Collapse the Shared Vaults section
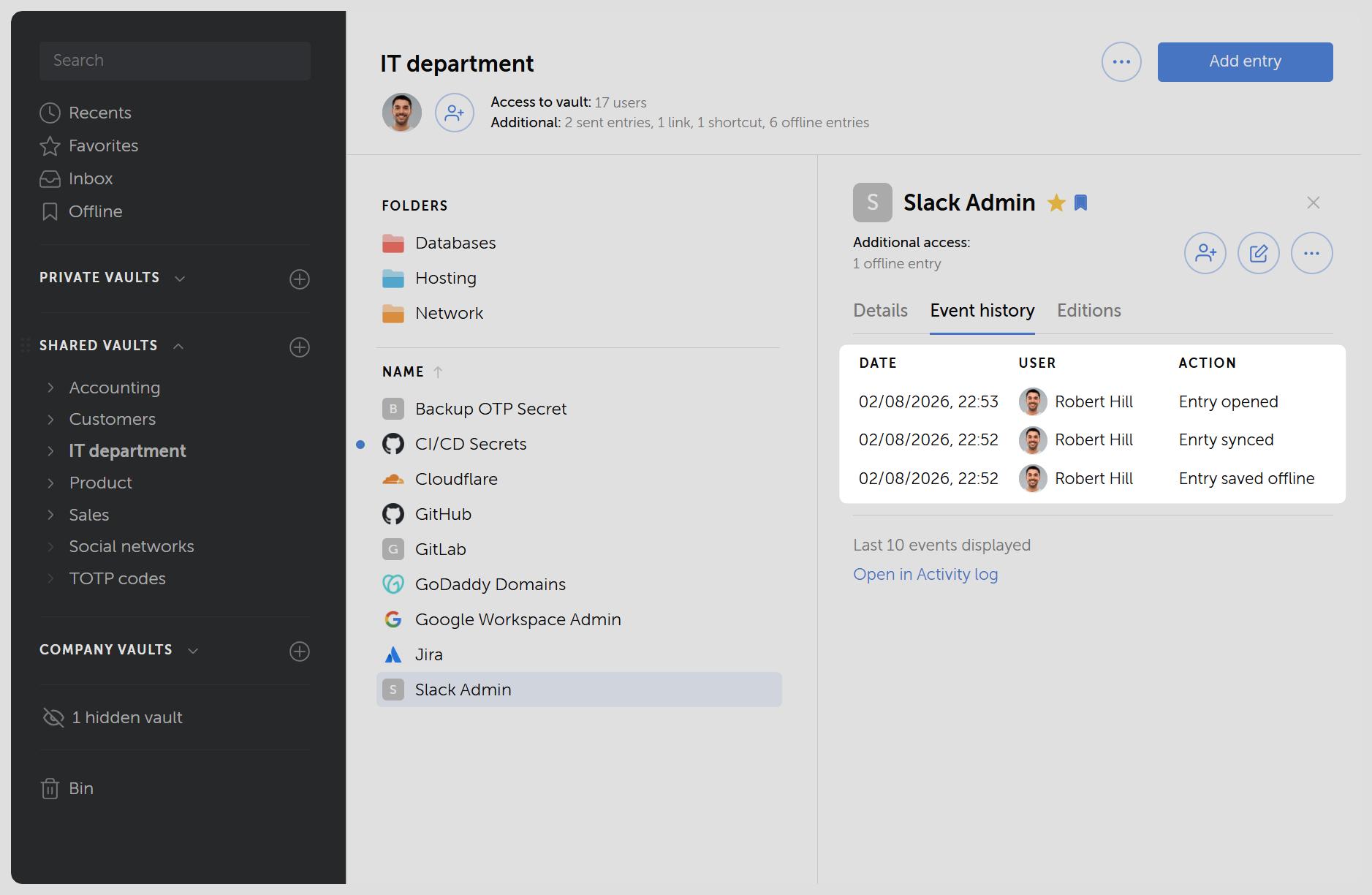1372x895 pixels. 178,346
